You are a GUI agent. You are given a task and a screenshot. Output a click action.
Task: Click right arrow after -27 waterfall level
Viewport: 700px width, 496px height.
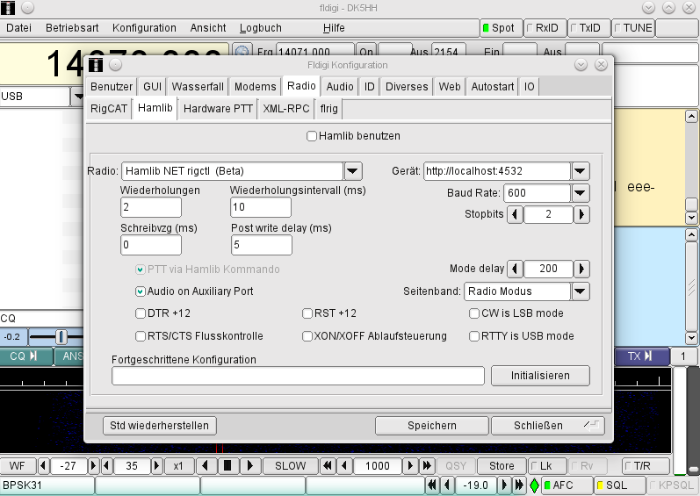tap(93, 466)
